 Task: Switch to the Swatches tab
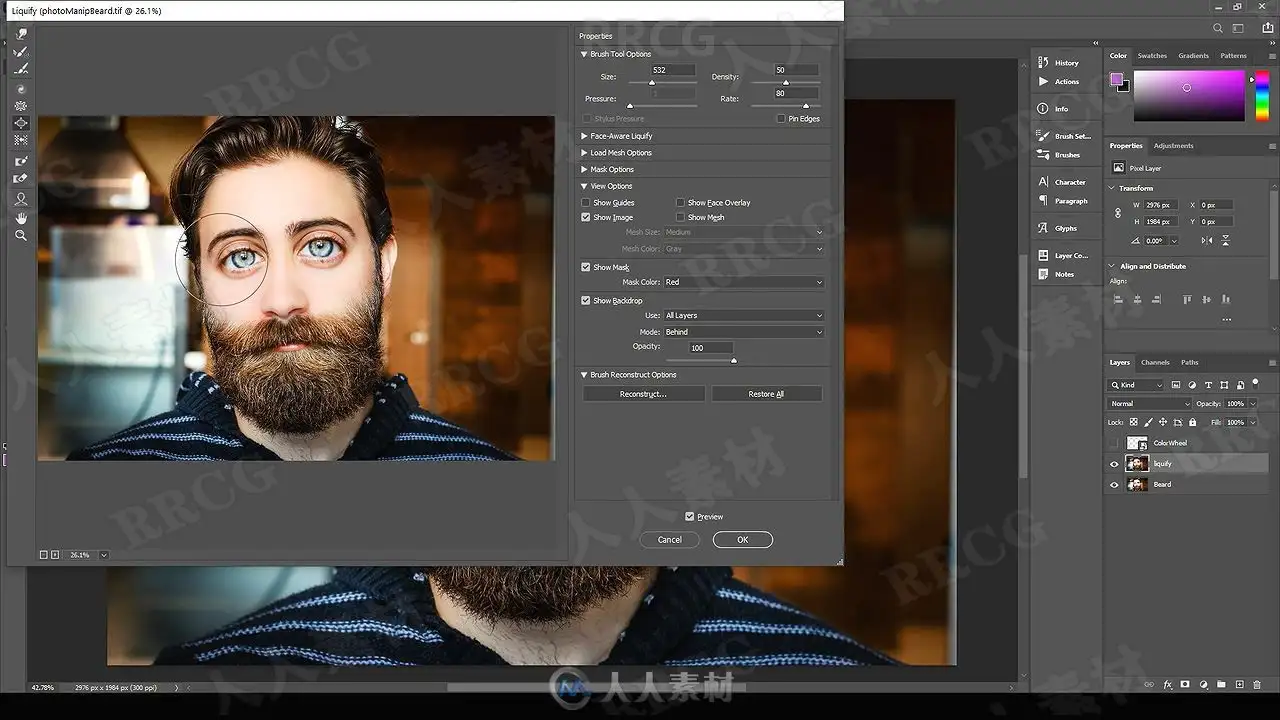[x=1152, y=56]
